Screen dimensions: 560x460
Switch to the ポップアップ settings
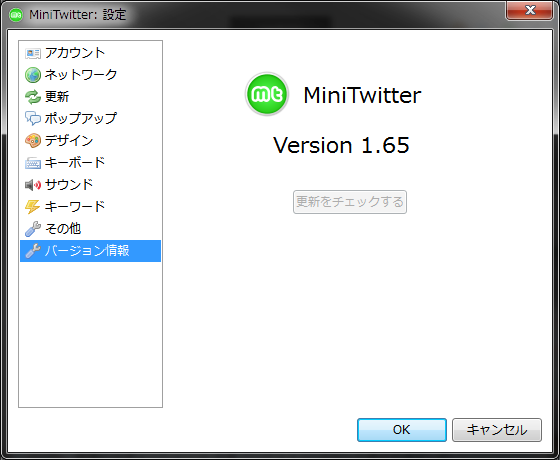[x=90, y=119]
